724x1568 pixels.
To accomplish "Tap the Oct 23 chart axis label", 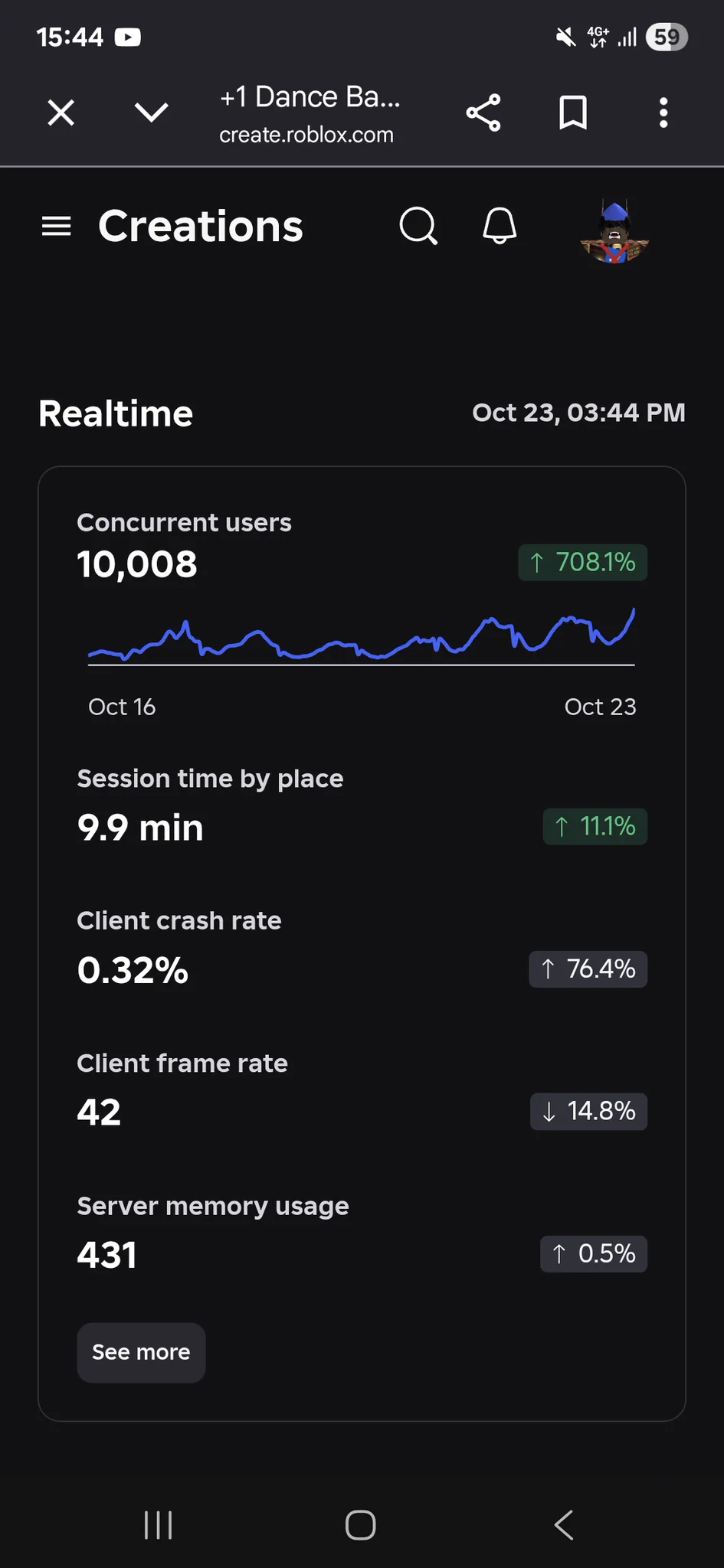I will pos(600,707).
